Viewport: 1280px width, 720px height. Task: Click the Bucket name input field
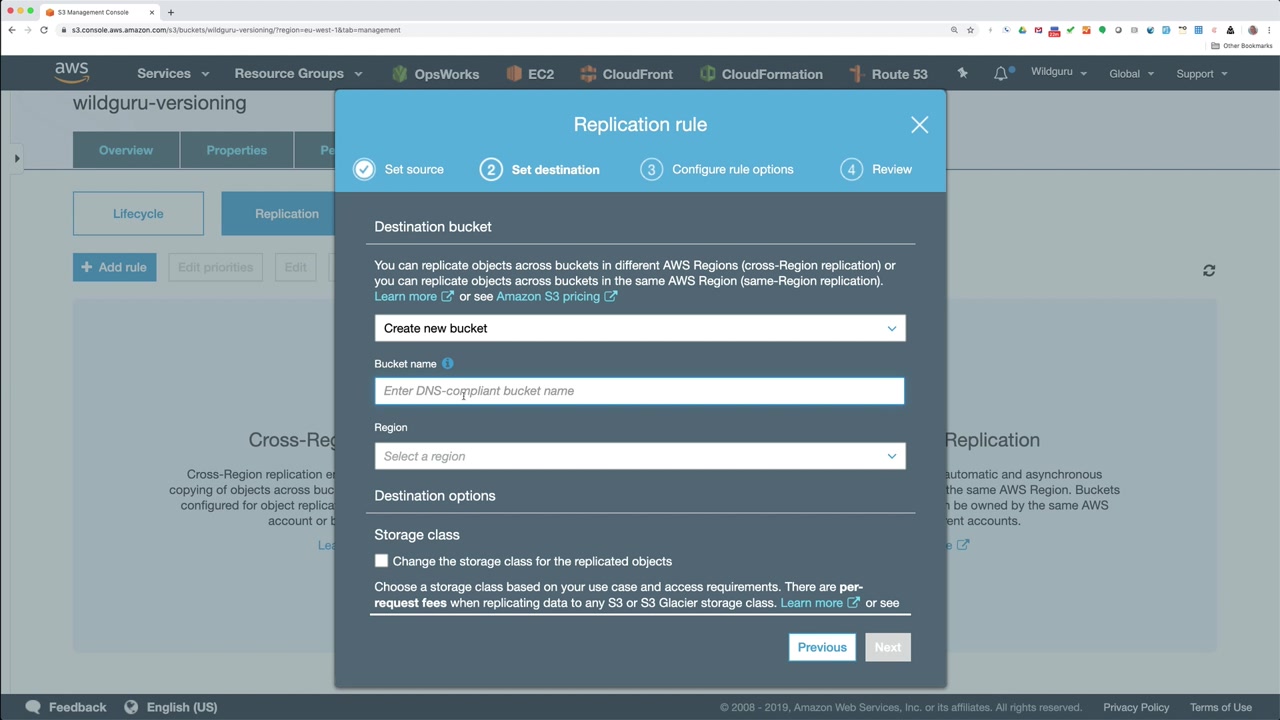coord(640,391)
